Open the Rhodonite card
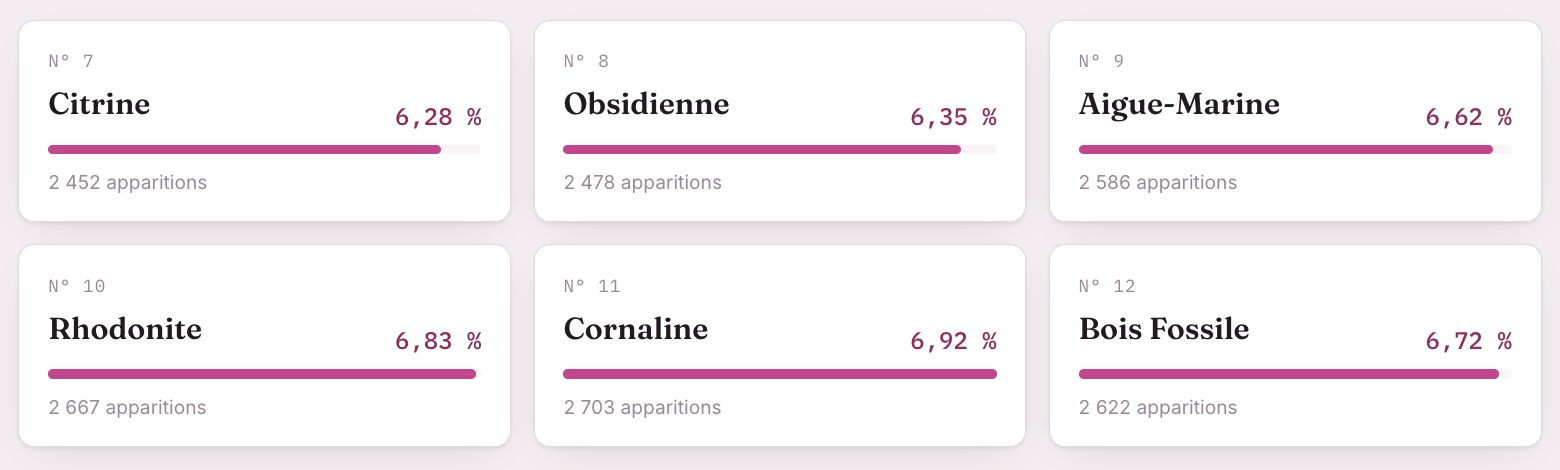 (264, 346)
